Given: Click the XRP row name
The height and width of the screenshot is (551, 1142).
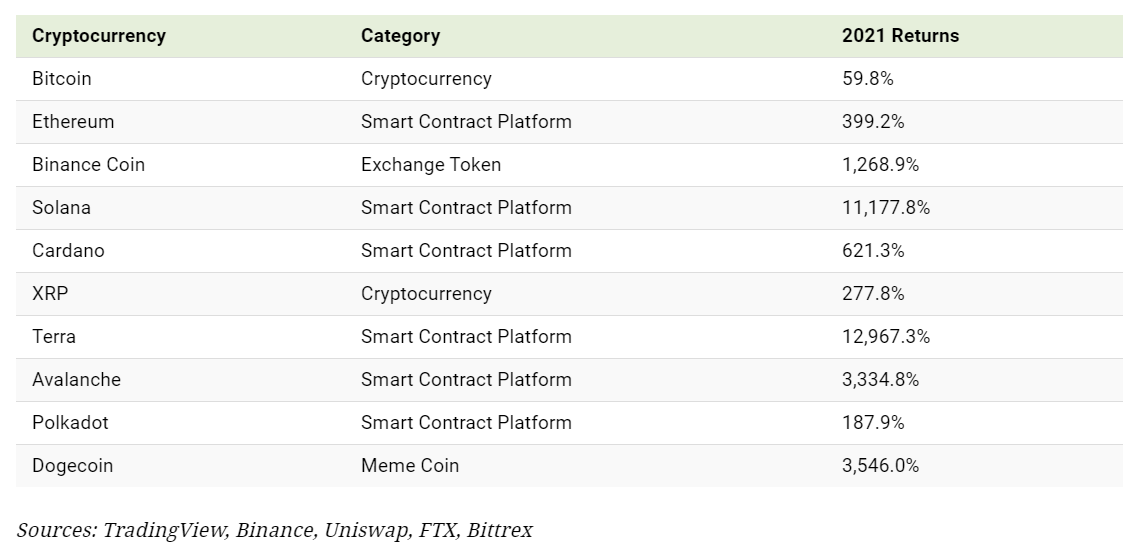Looking at the screenshot, I should [x=50, y=294].
